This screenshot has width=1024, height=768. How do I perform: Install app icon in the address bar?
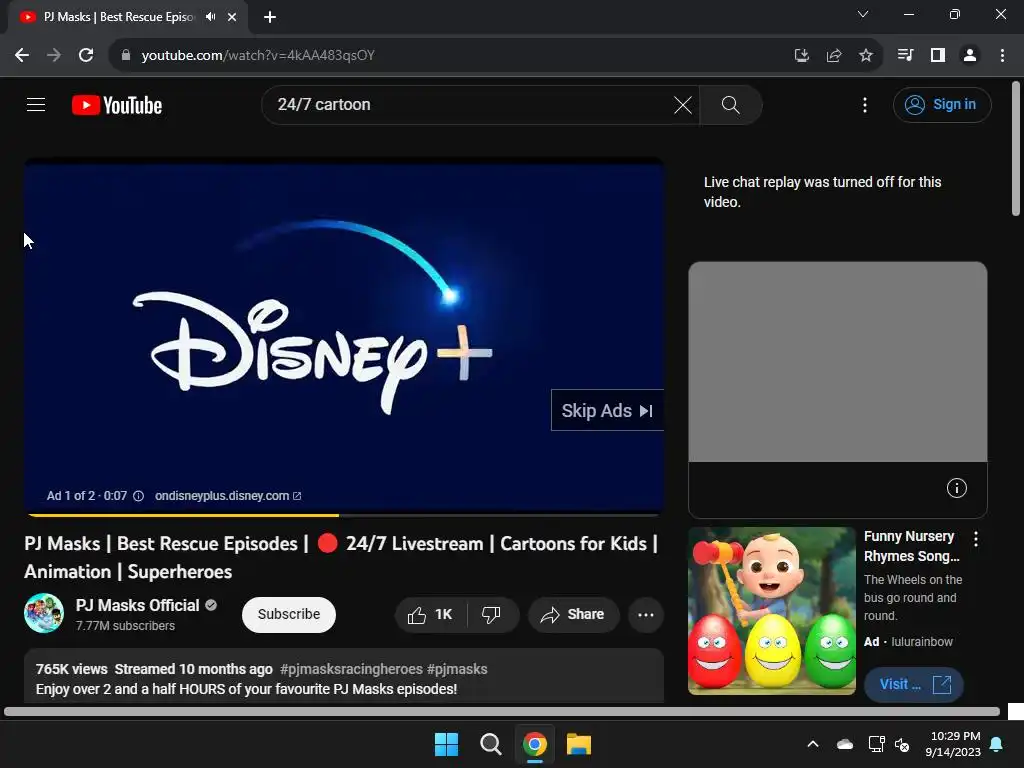click(x=801, y=56)
